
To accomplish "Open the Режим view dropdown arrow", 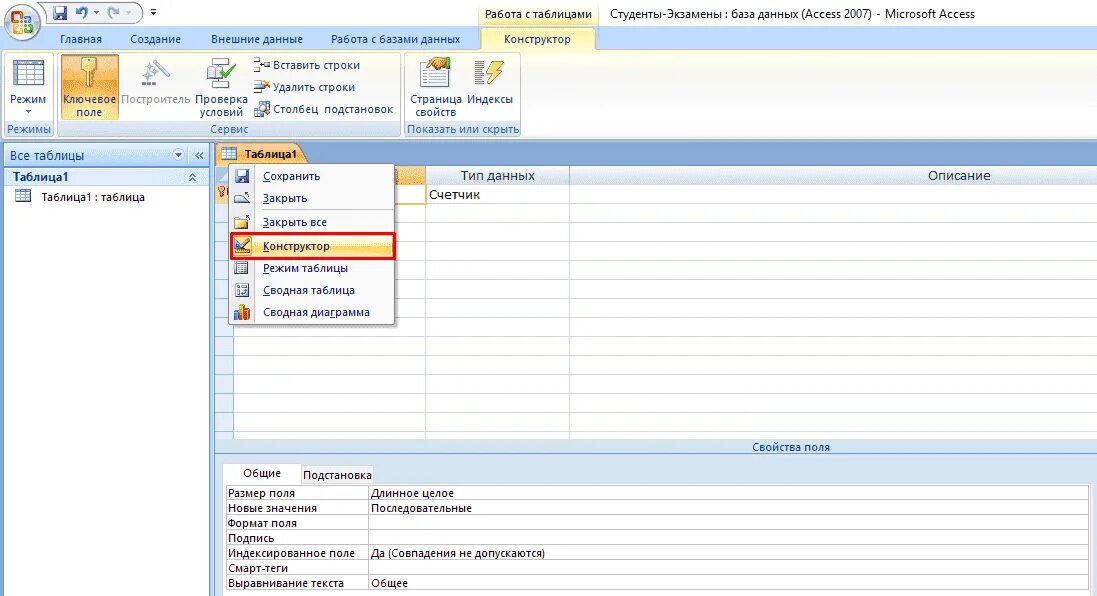I will coord(29,112).
